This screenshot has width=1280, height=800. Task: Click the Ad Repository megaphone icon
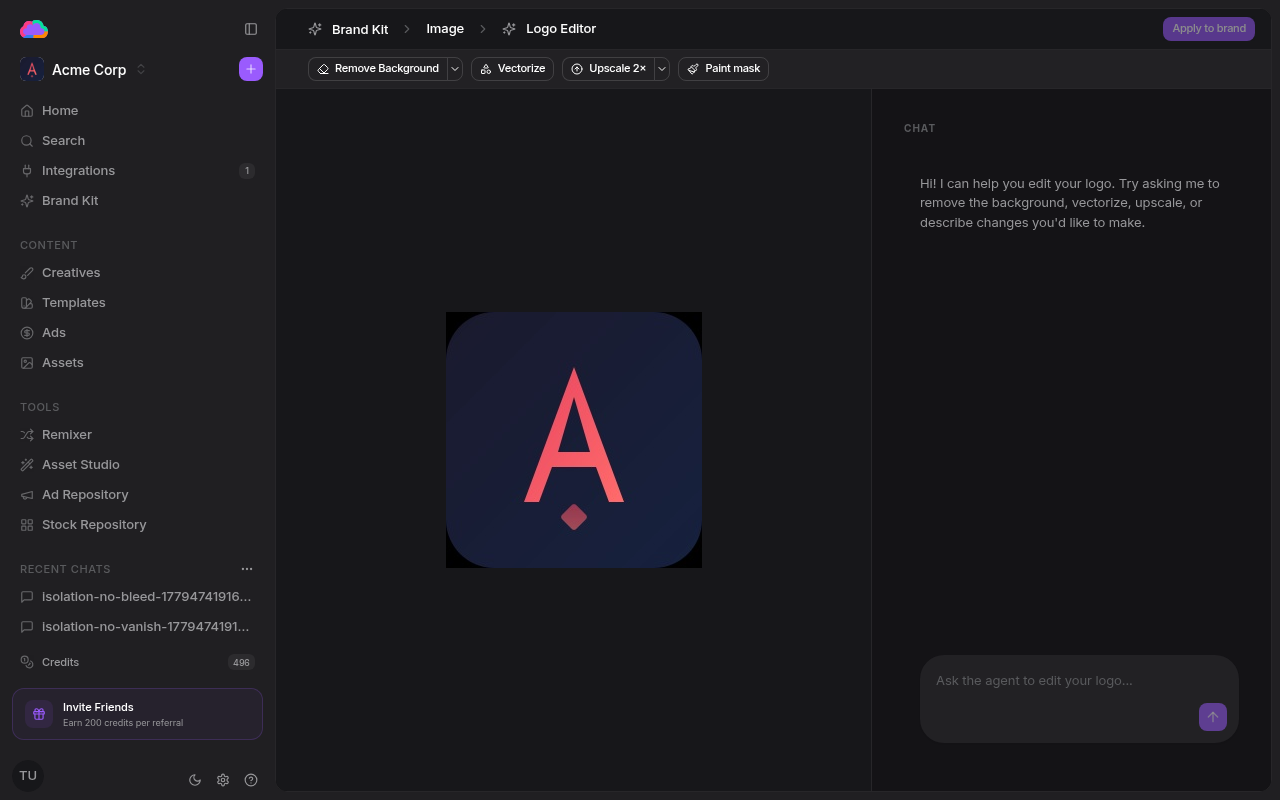coord(27,494)
